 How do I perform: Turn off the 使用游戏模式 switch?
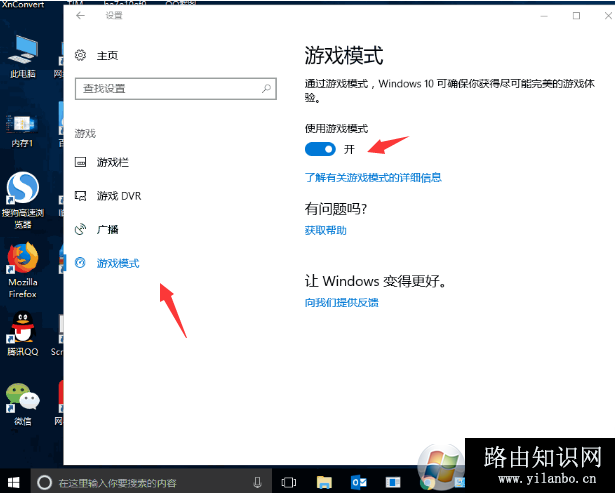(x=320, y=149)
